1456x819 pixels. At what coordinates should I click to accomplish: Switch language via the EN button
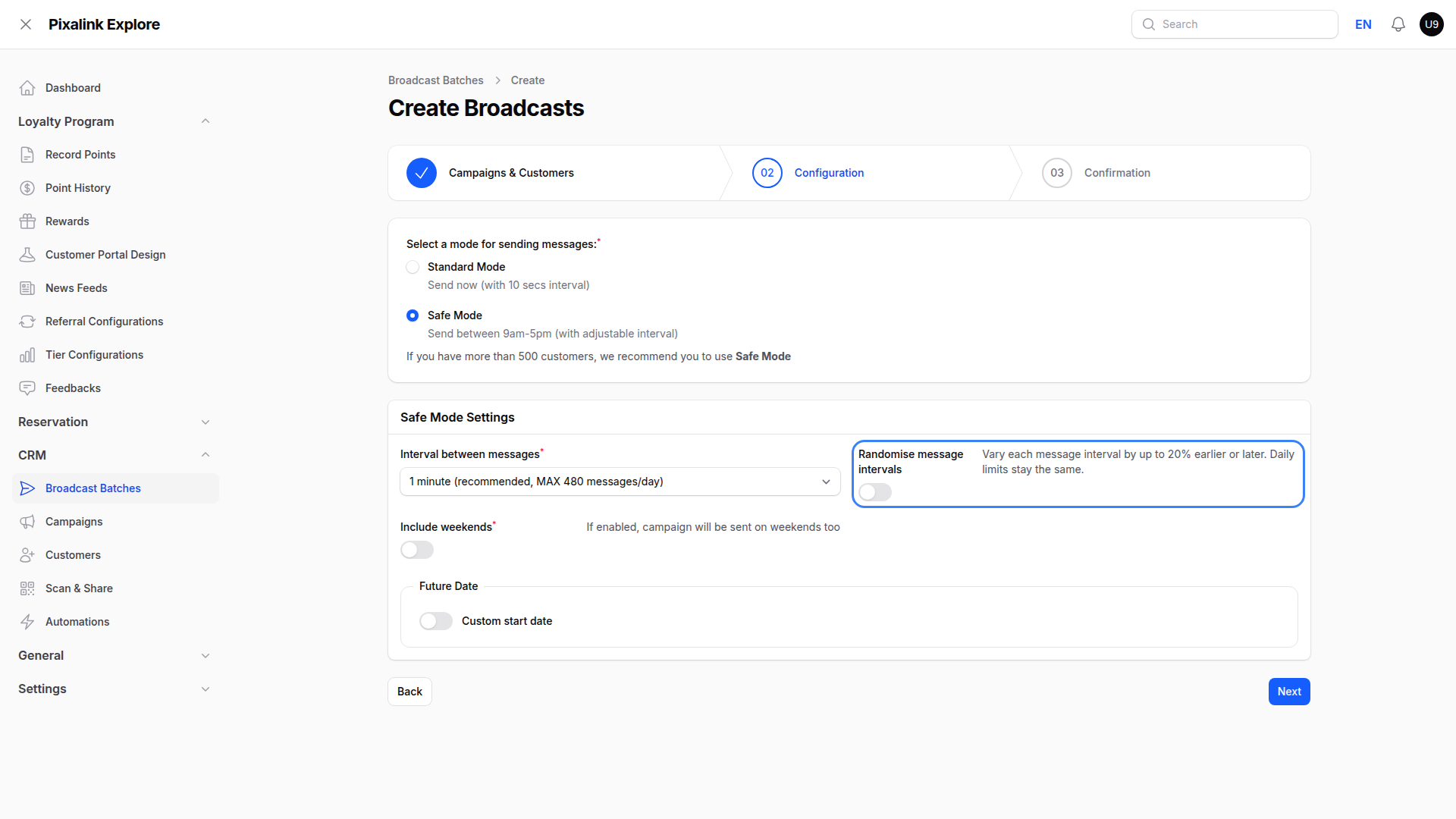pyautogui.click(x=1363, y=24)
